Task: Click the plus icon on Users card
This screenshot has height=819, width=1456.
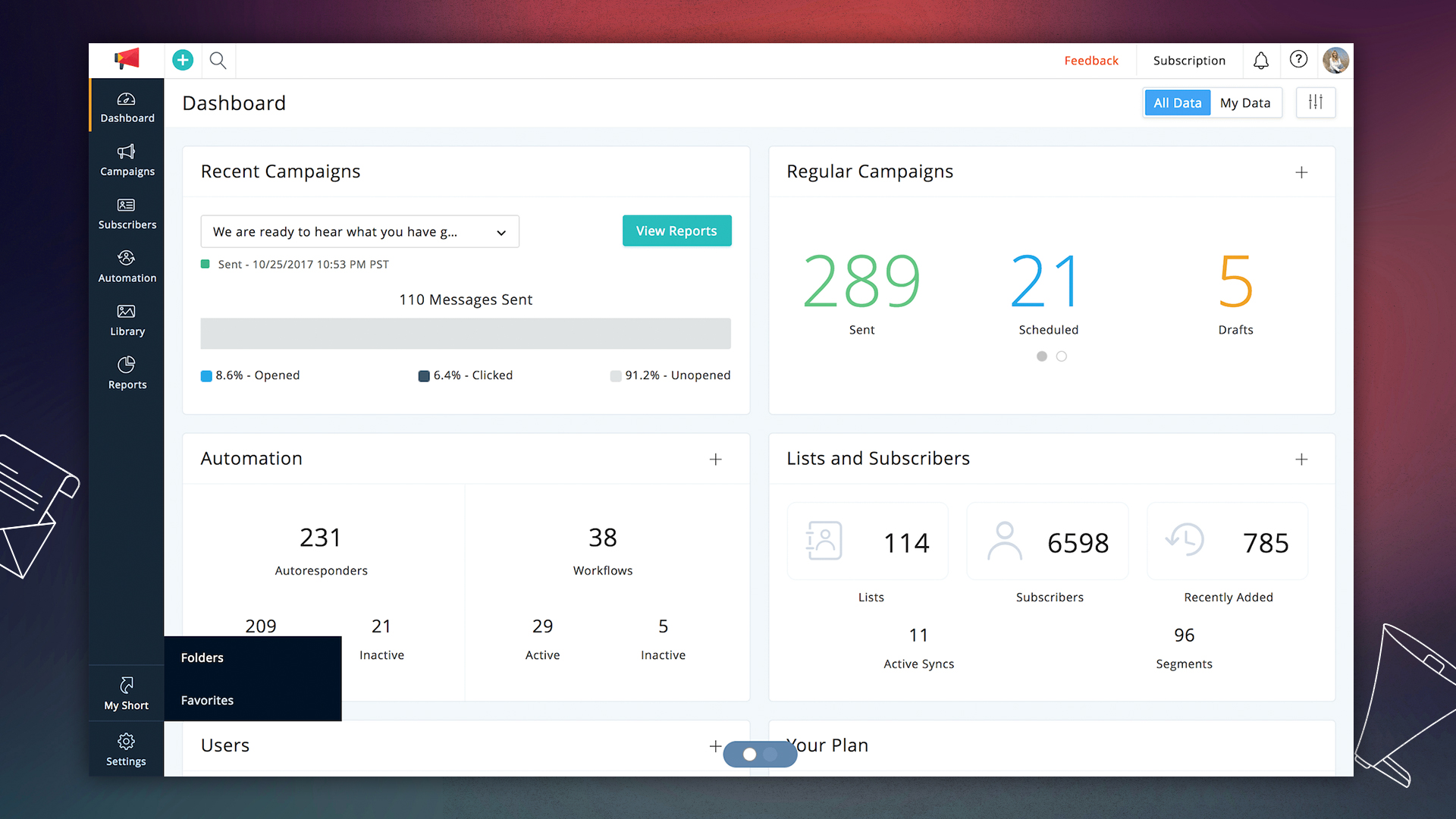Action: [715, 746]
